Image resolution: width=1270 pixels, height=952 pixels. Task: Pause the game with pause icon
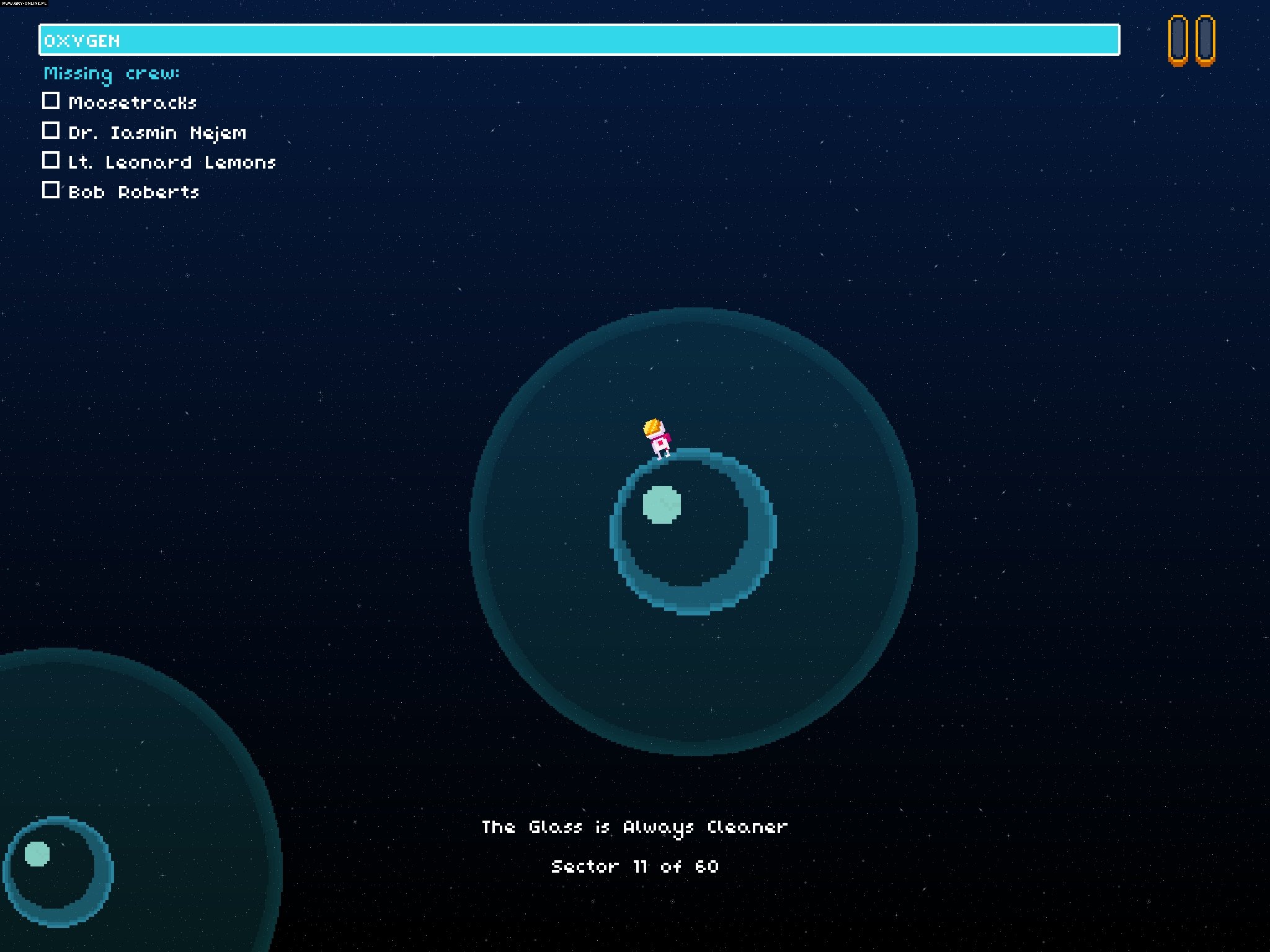pyautogui.click(x=1191, y=40)
